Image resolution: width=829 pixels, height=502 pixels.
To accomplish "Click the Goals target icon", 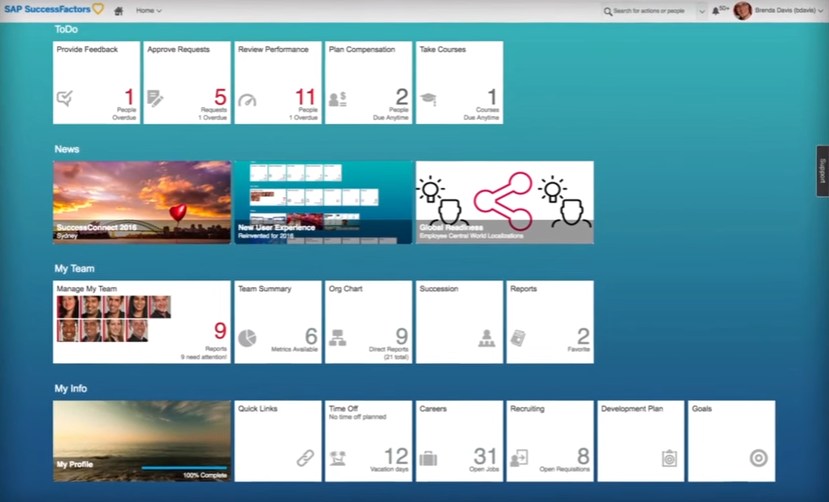I will point(758,458).
